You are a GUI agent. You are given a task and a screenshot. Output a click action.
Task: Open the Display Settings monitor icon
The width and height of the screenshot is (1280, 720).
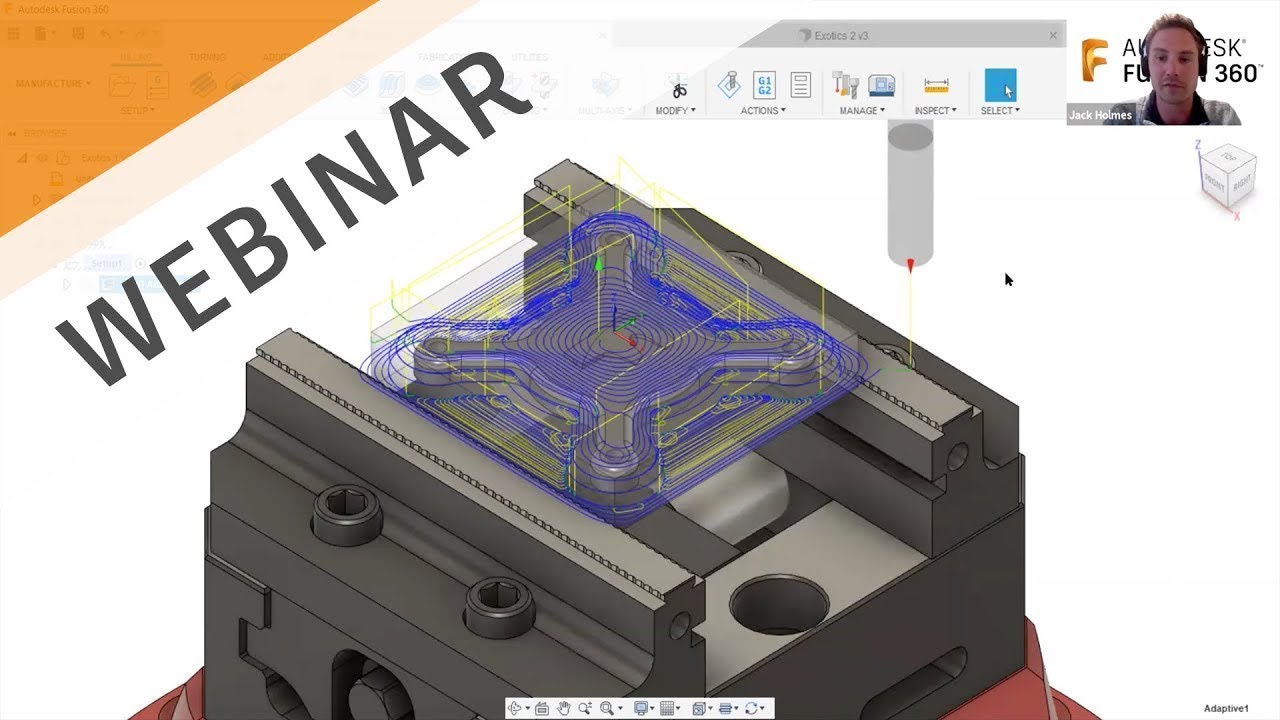click(641, 708)
